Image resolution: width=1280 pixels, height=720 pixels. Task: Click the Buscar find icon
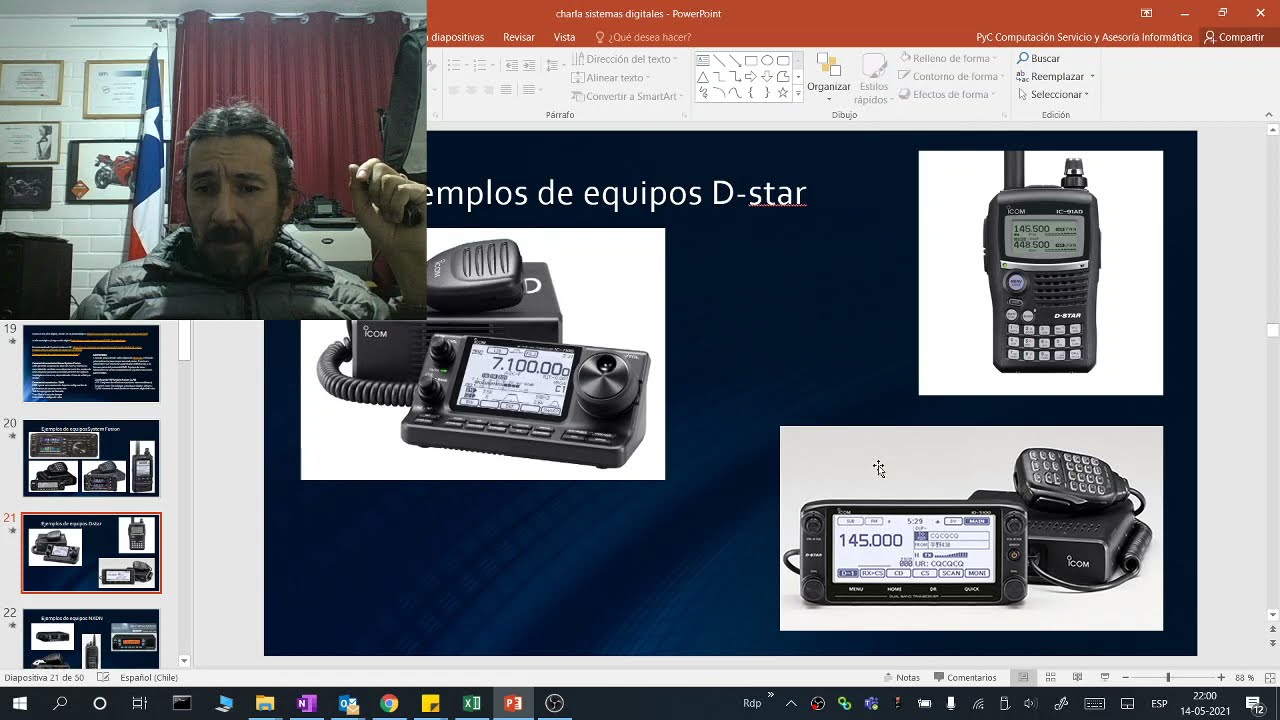pyautogui.click(x=1023, y=59)
